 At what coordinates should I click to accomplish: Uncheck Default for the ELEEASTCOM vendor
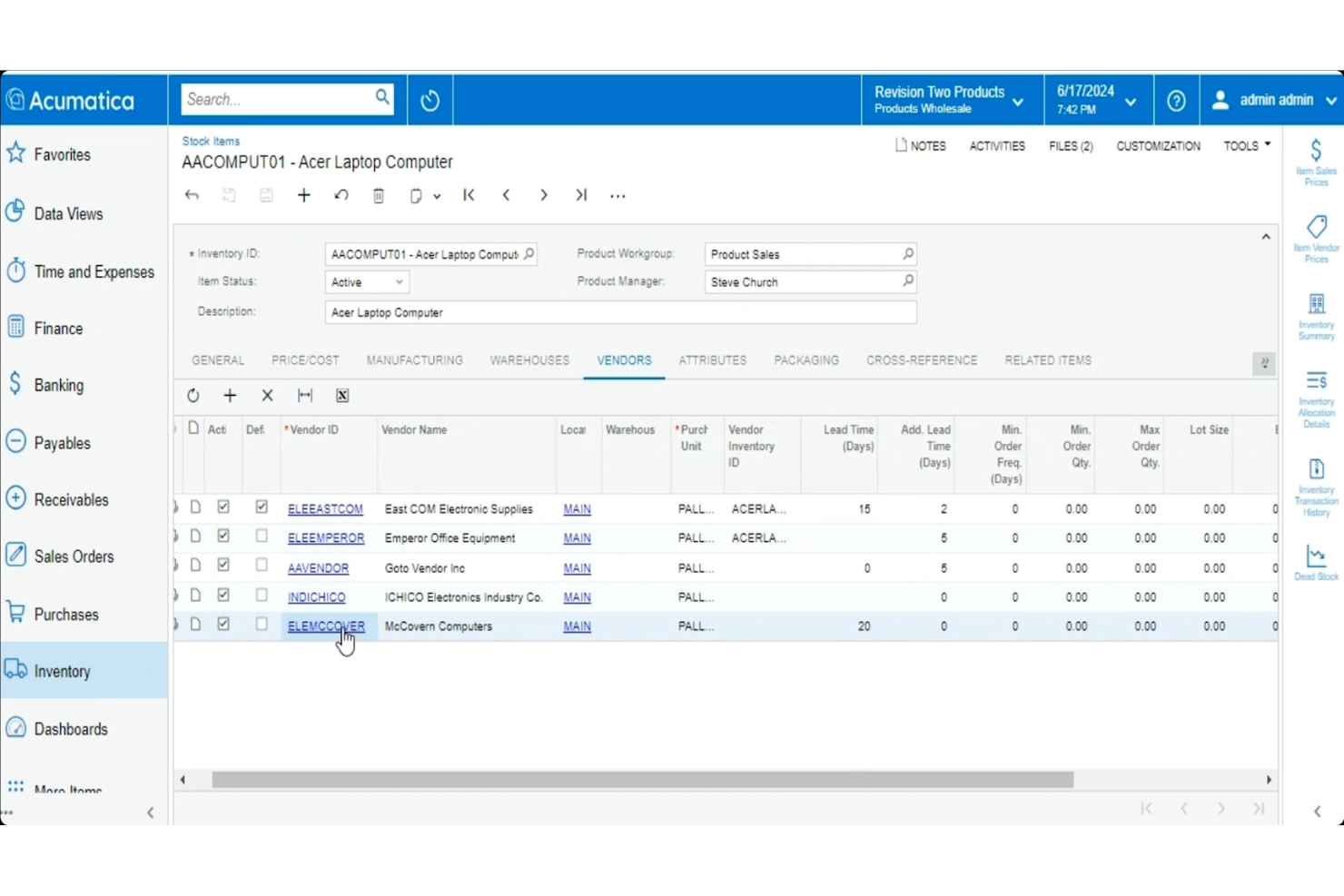point(262,507)
